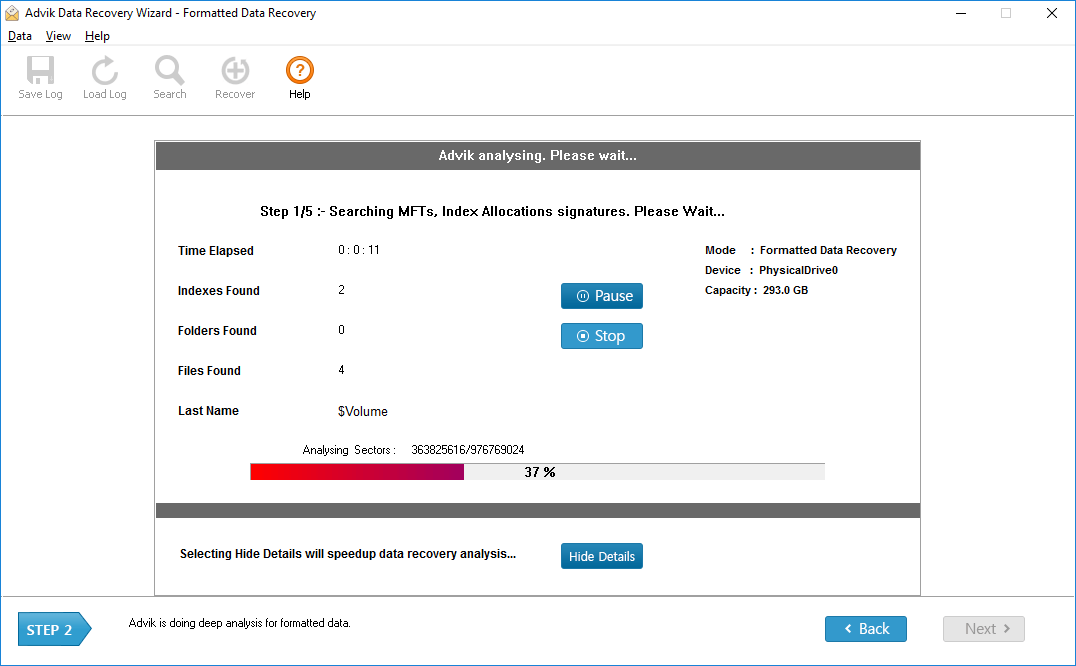Select the Search magnifier icon
1076x666 pixels.
(x=169, y=70)
